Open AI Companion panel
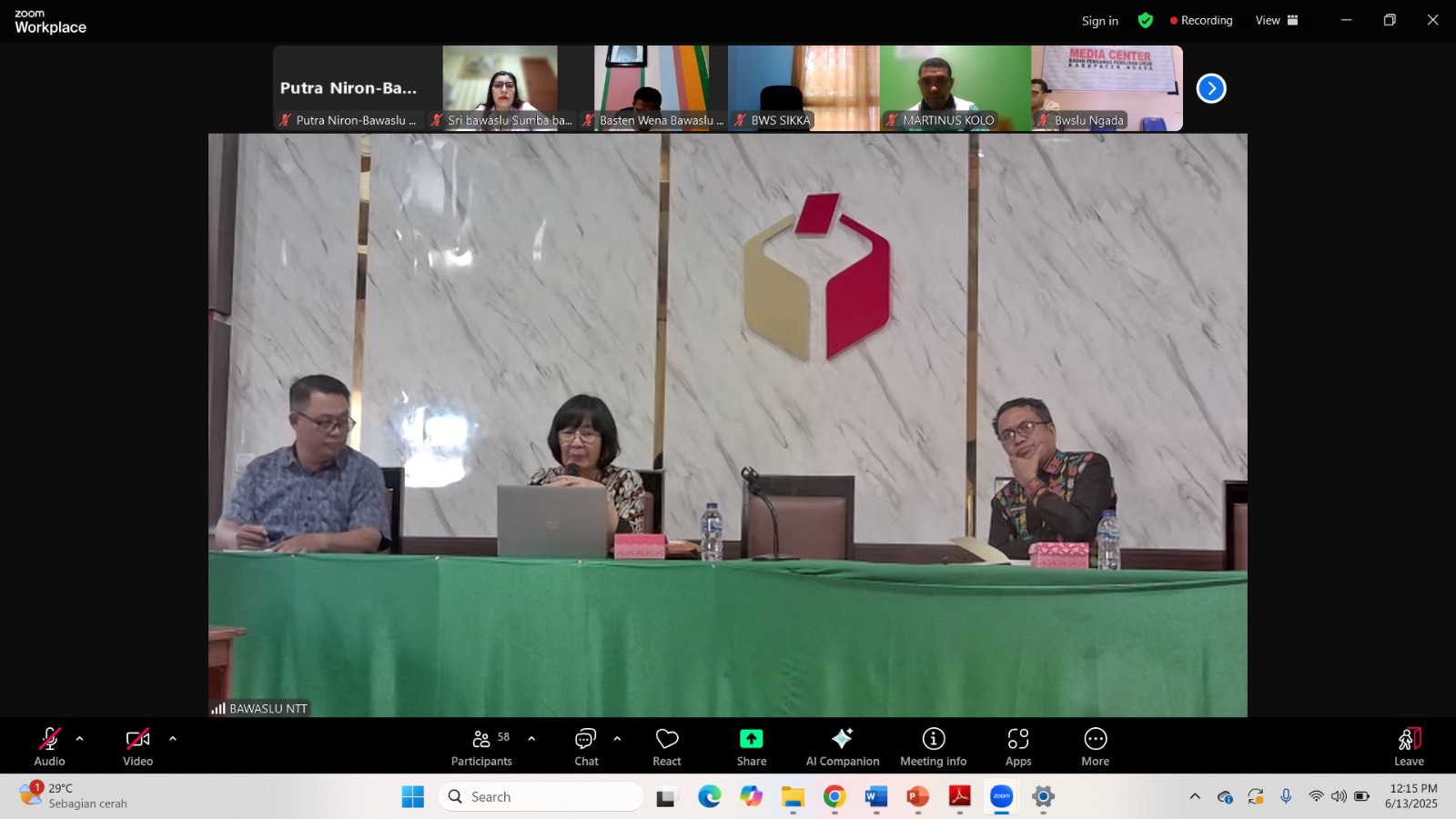The width and height of the screenshot is (1456, 819). click(x=842, y=746)
